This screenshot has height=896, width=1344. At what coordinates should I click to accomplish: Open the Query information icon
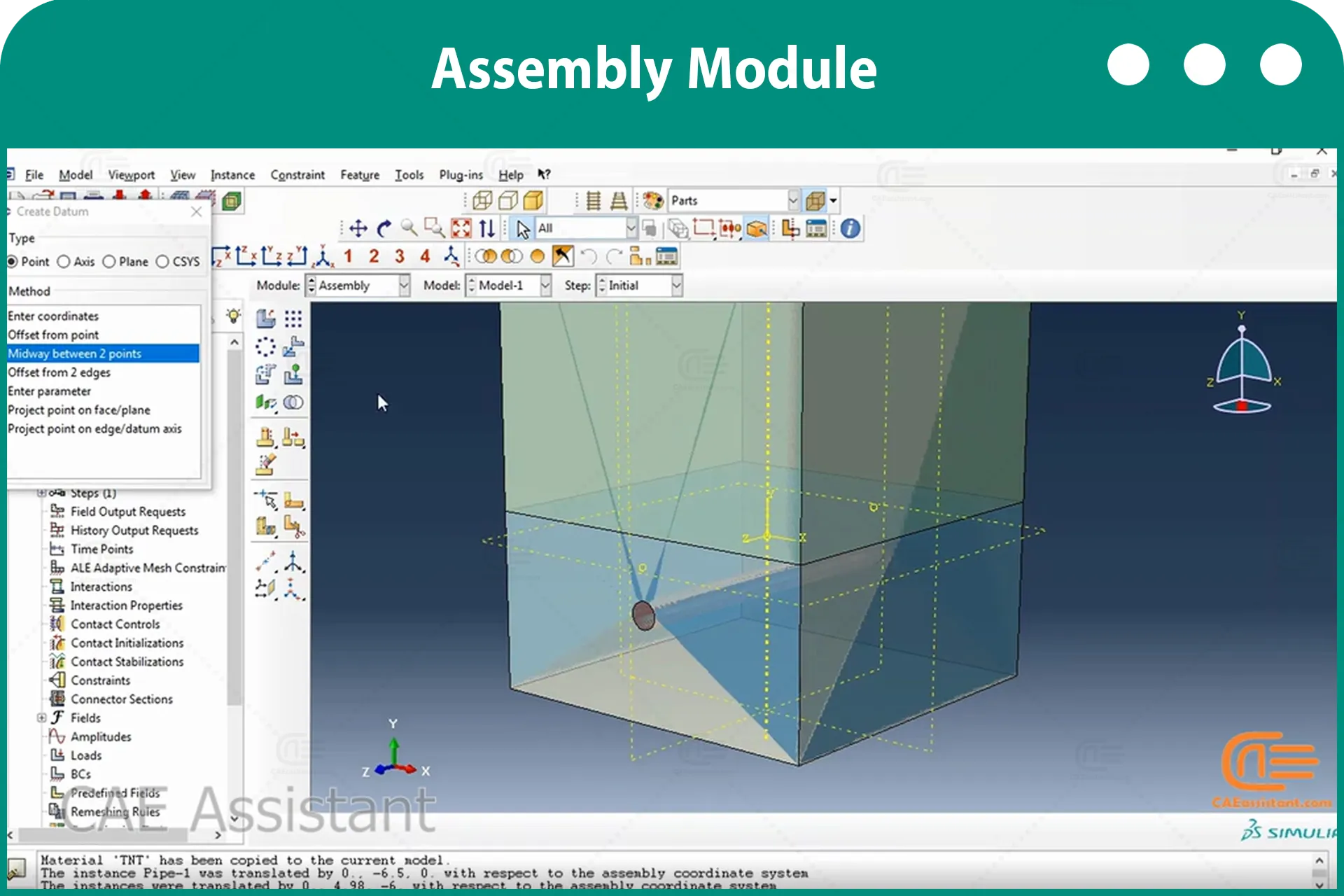point(850,228)
